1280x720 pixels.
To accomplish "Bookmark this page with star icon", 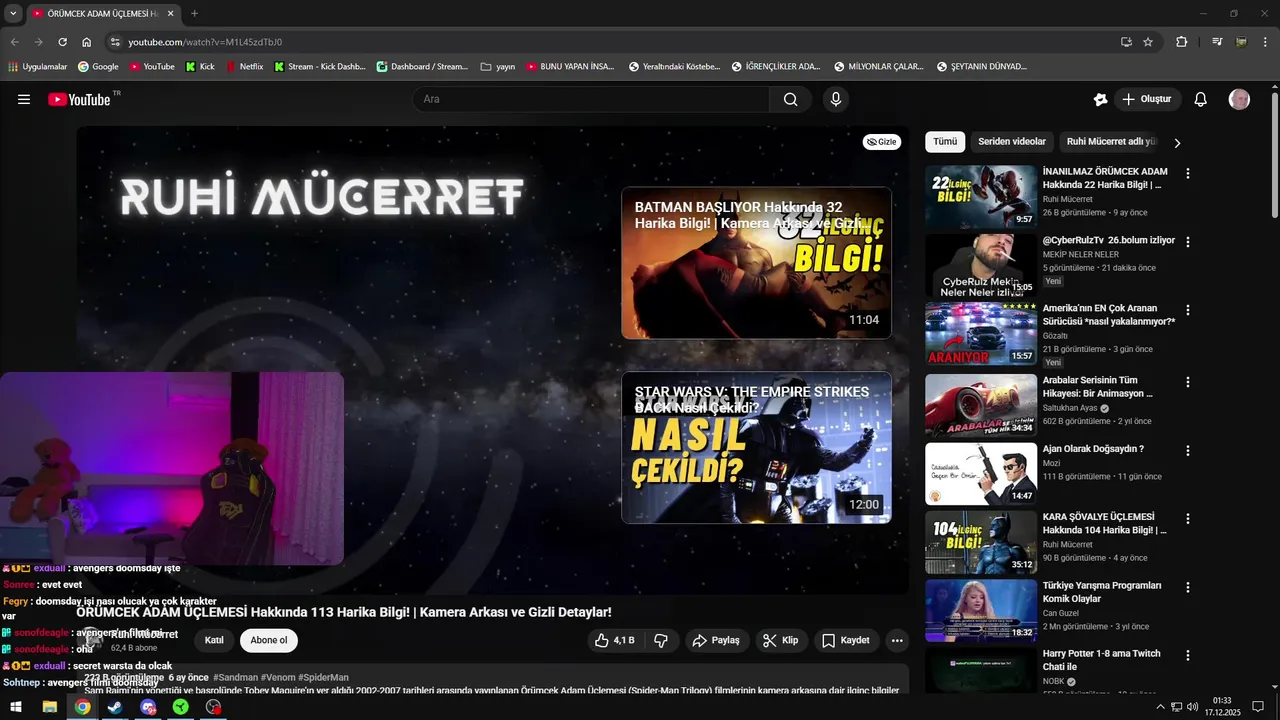I will [1148, 42].
